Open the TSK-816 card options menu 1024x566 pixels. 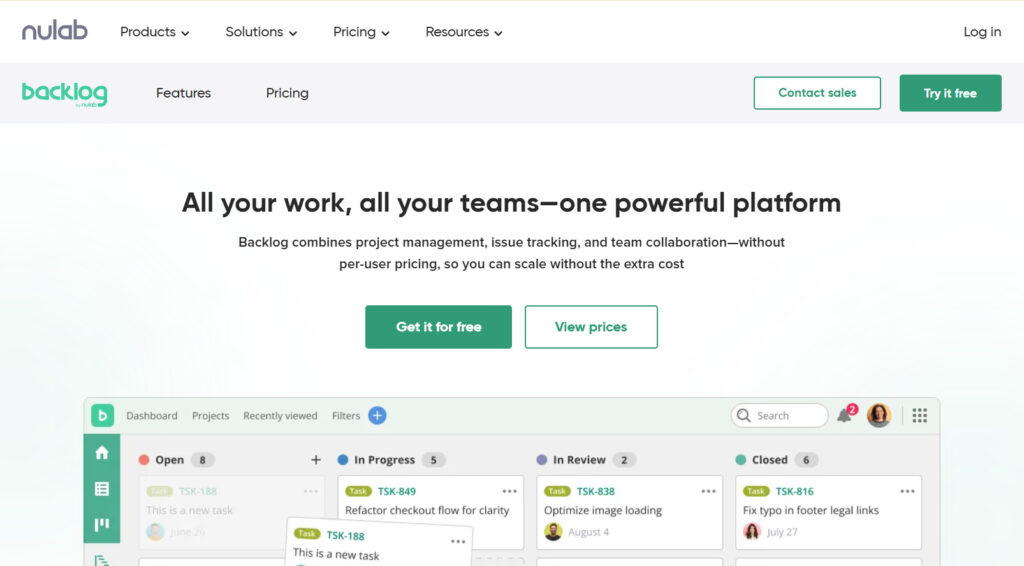907,491
